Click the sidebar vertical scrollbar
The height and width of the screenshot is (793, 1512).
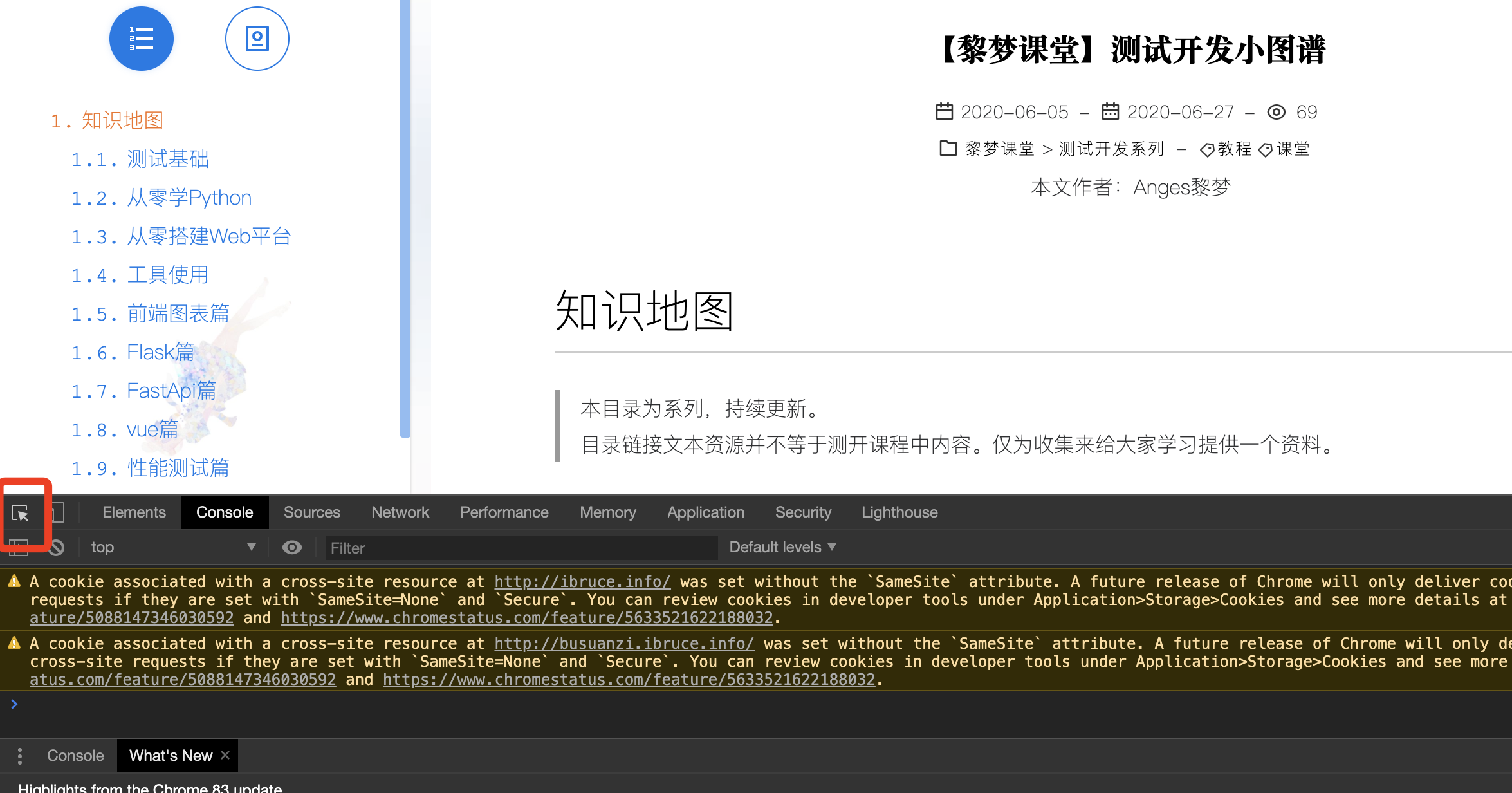tap(405, 219)
